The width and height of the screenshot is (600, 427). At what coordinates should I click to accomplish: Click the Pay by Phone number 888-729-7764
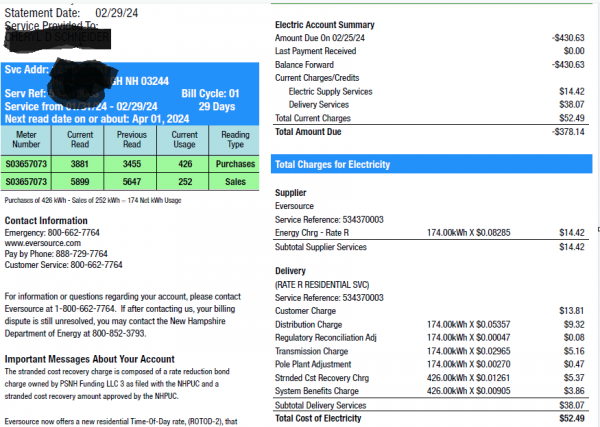coord(82,254)
